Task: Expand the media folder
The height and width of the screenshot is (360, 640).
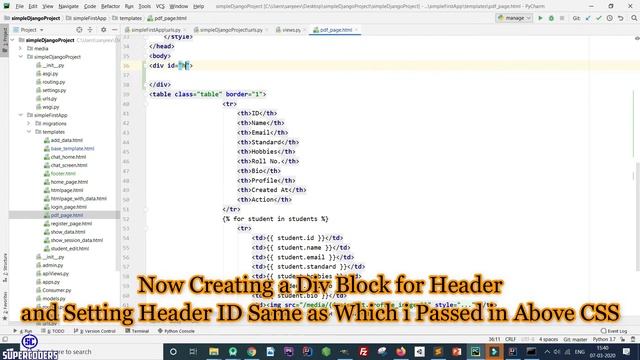Action: tap(20, 49)
